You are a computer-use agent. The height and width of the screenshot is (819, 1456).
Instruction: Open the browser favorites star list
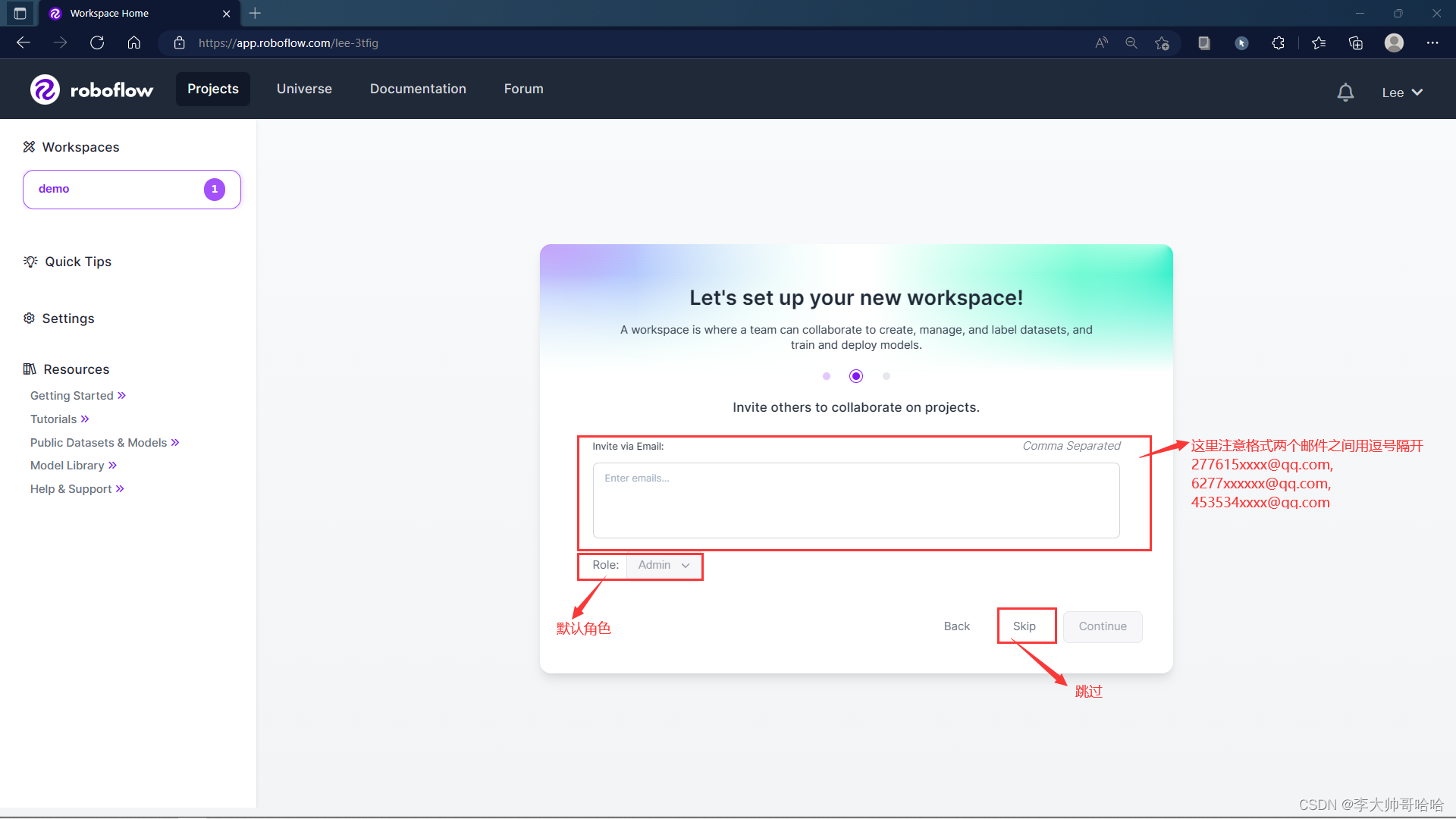(x=1319, y=43)
